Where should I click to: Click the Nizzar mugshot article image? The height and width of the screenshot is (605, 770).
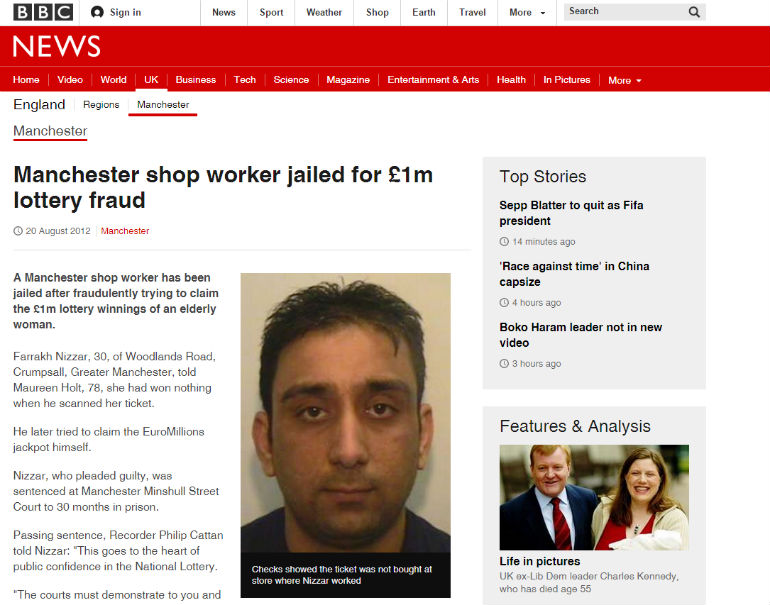(346, 412)
